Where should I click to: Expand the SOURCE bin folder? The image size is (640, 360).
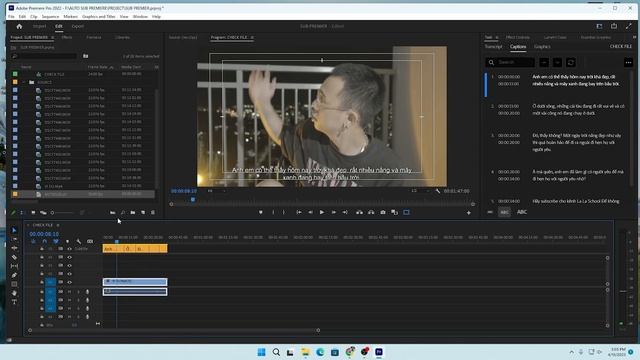click(x=24, y=82)
